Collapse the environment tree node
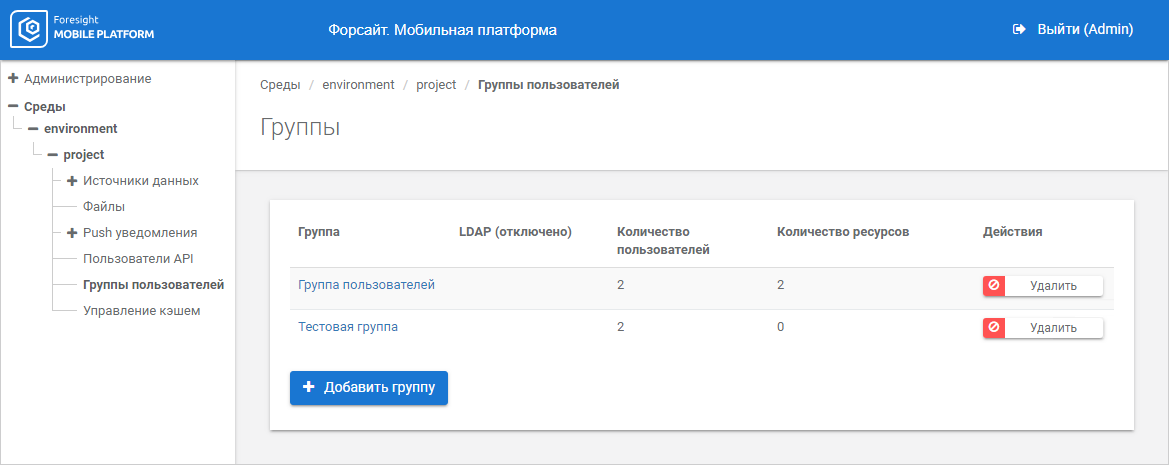Image resolution: width=1169 pixels, height=465 pixels. (x=33, y=129)
